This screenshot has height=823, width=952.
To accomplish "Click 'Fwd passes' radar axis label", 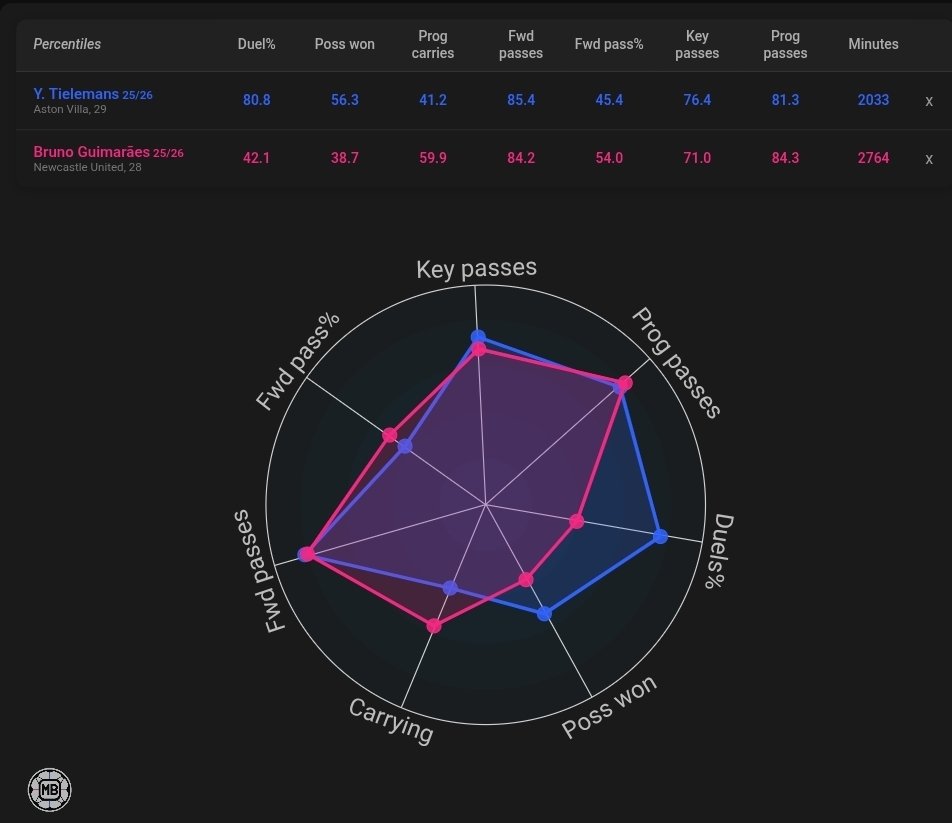I will tap(258, 571).
